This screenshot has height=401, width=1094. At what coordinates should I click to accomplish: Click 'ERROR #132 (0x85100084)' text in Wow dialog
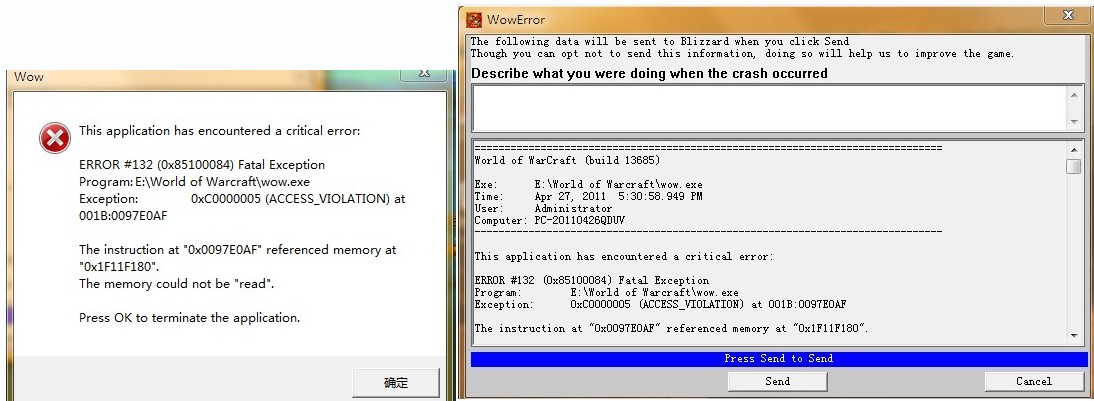202,165
